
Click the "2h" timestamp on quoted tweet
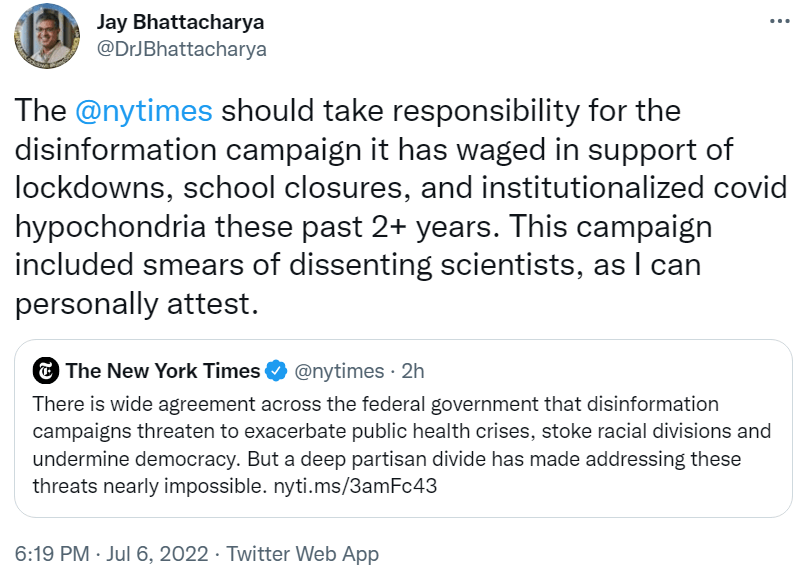412,371
